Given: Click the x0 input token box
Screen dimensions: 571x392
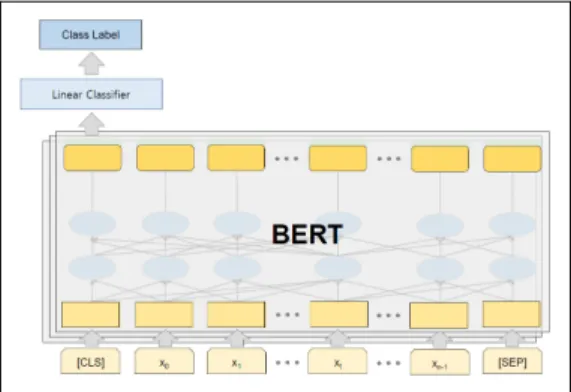Looking at the screenshot, I should 164,361.
